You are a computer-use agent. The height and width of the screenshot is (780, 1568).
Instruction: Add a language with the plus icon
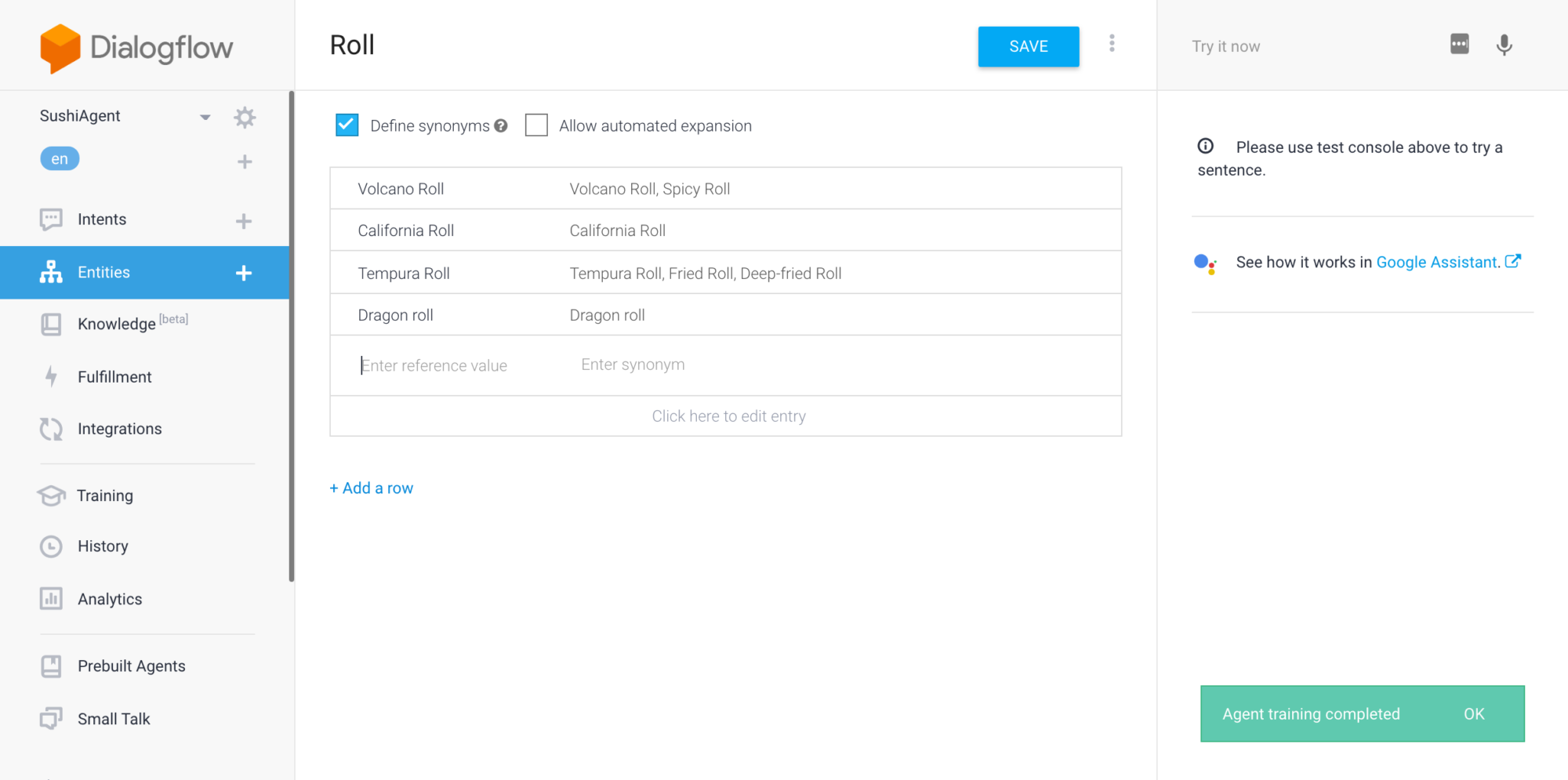pyautogui.click(x=245, y=161)
